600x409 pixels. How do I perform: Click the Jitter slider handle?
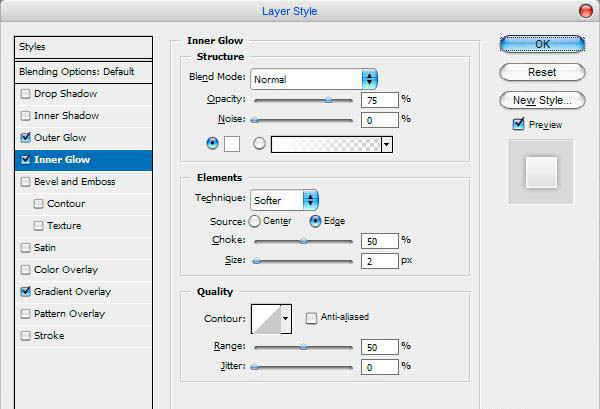[255, 367]
